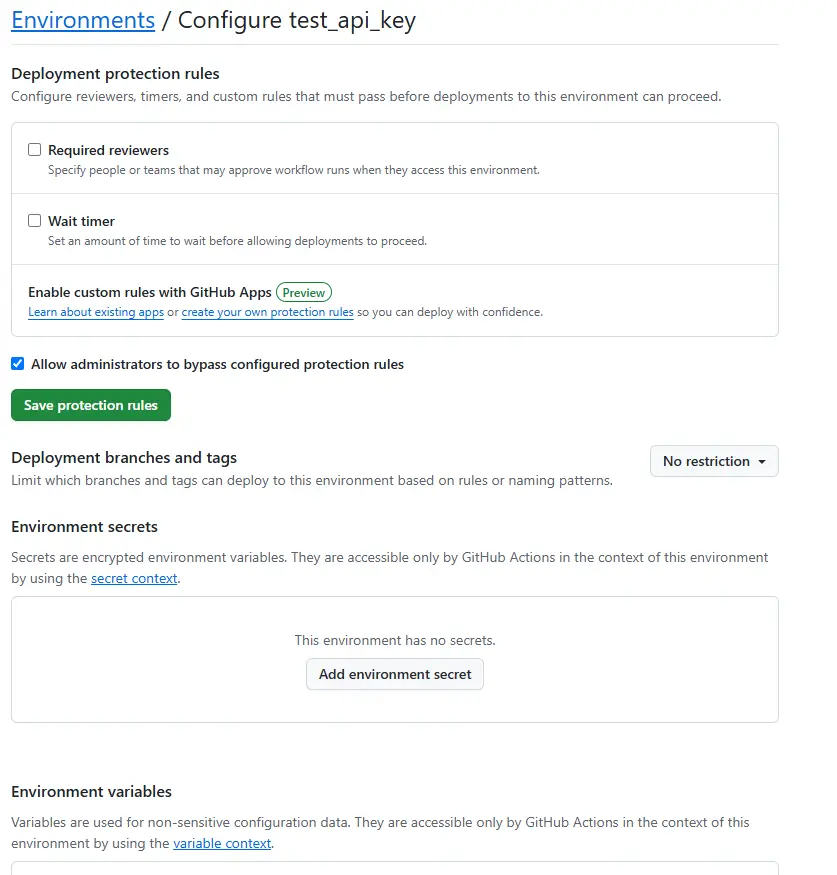Click the Deployment branches and tags heading
Image resolution: width=837 pixels, height=875 pixels.
pyautogui.click(x=124, y=458)
